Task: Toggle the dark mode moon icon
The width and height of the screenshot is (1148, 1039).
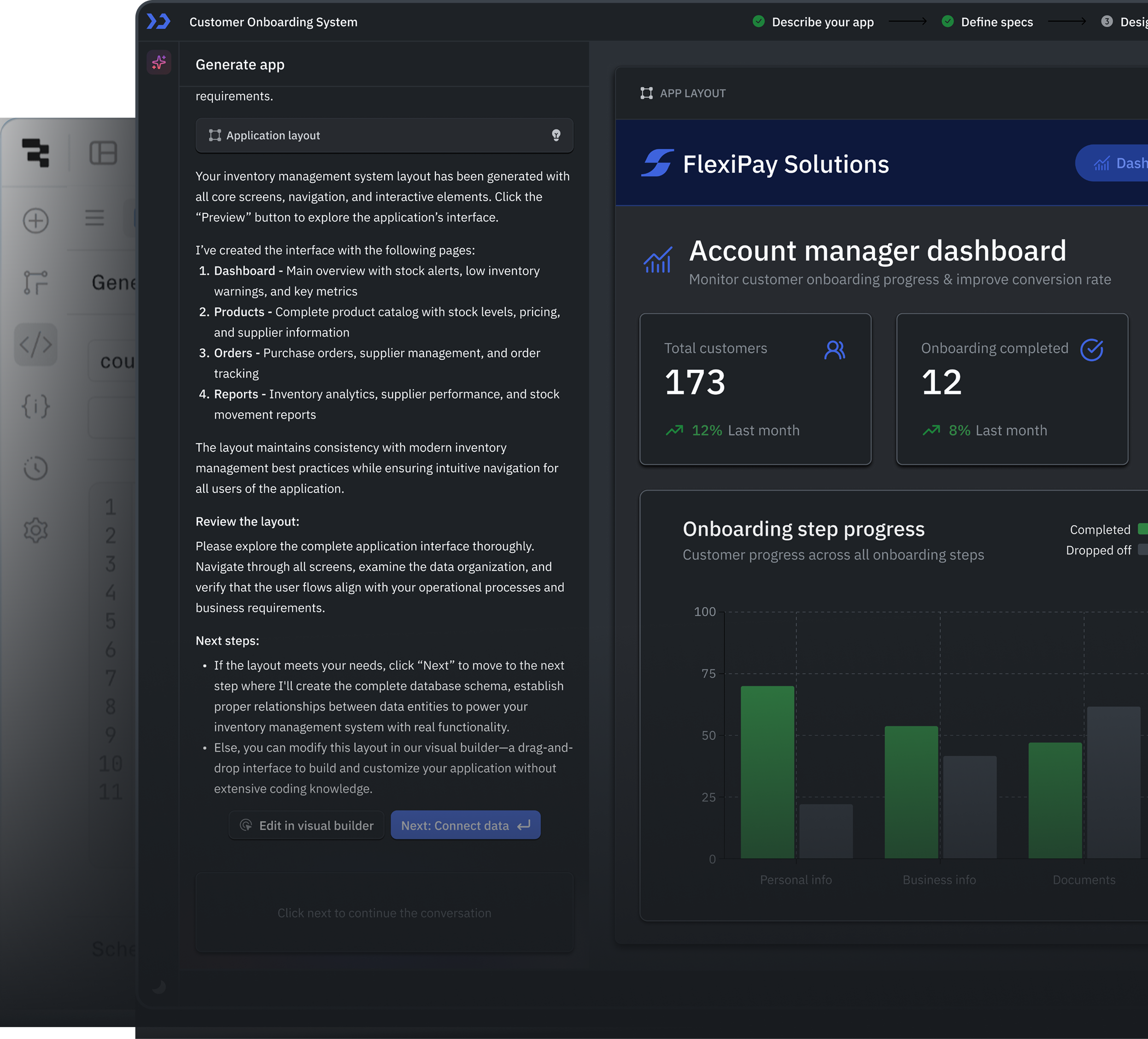Action: coord(159,986)
